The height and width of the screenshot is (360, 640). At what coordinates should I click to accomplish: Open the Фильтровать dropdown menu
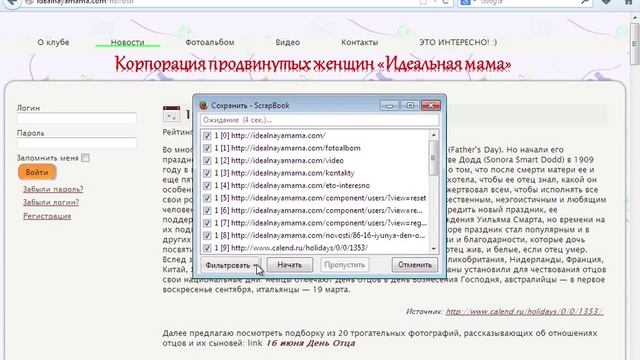230,265
